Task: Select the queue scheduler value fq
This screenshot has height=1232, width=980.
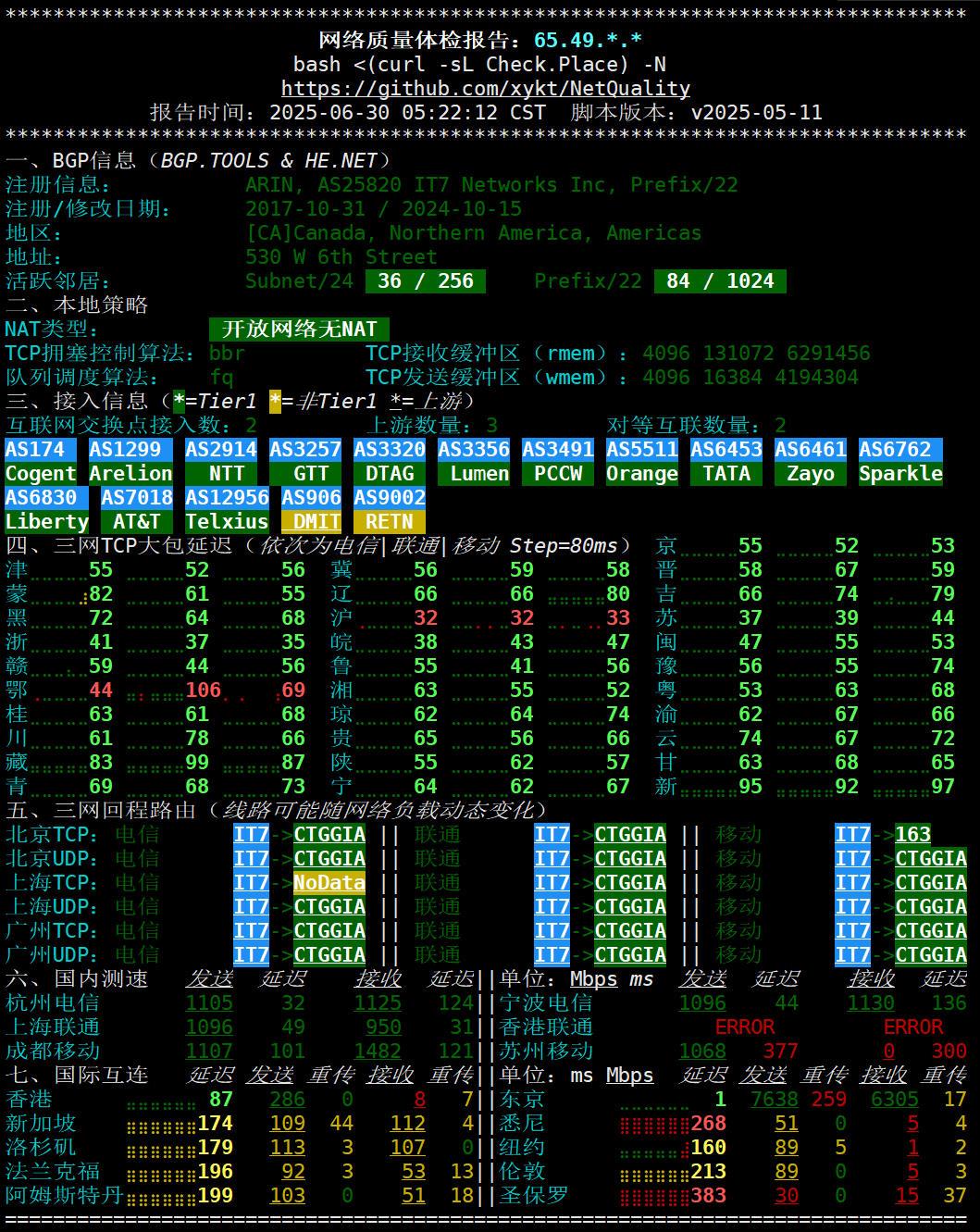Action: click(221, 378)
